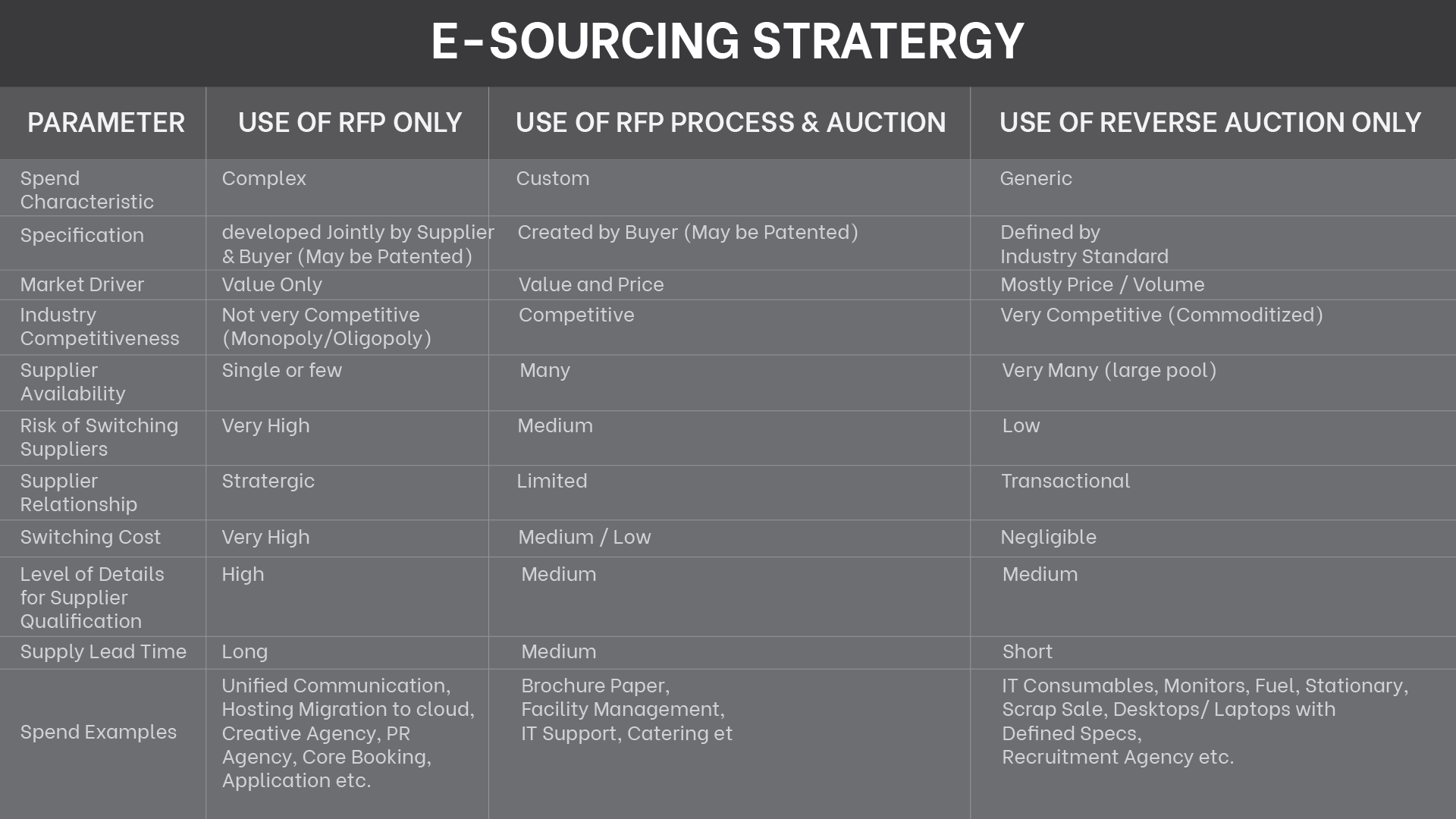Select the USE OF RFP ONLY header

(350, 123)
